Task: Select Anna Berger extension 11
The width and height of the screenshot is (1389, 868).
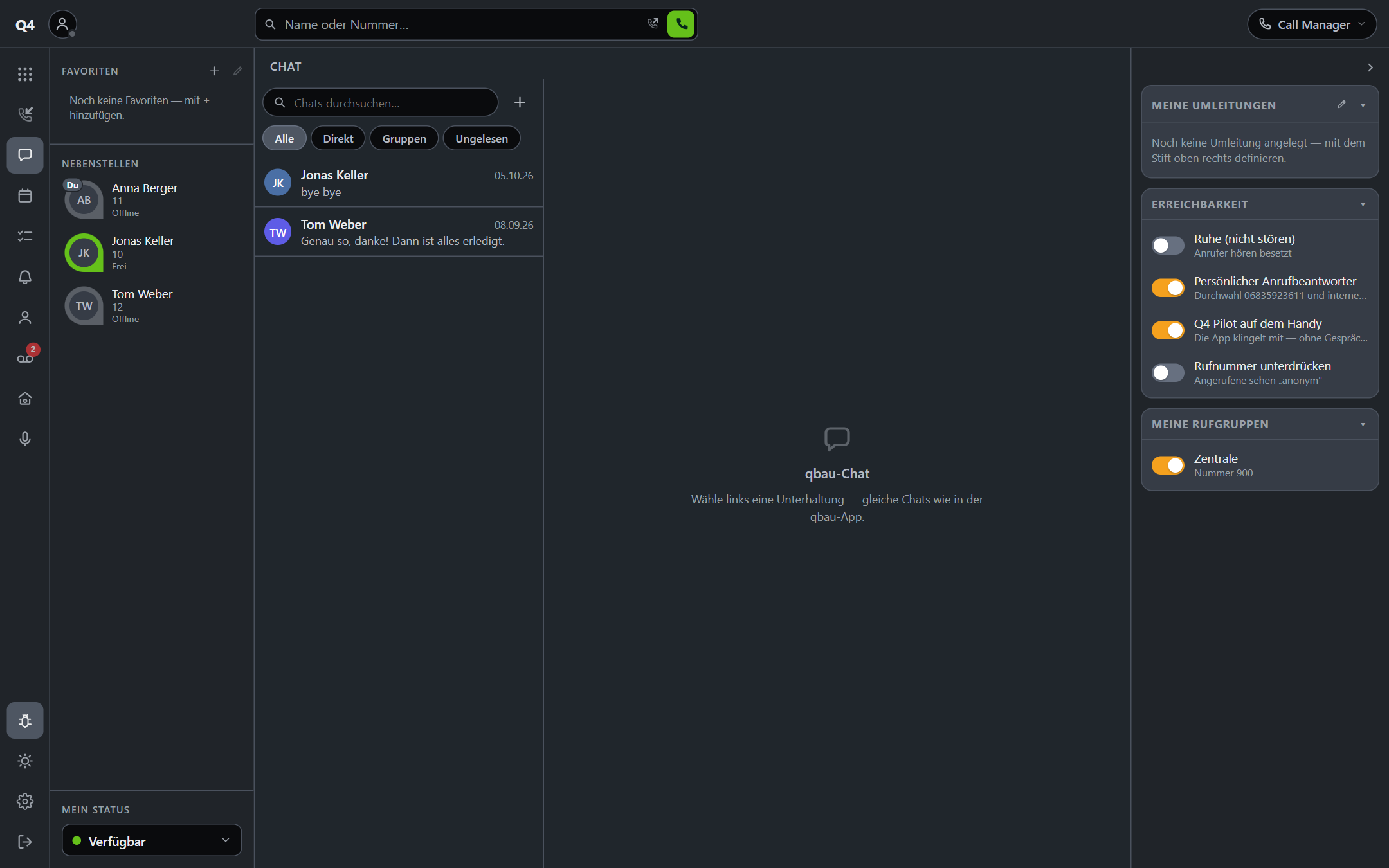Action: coord(152,199)
